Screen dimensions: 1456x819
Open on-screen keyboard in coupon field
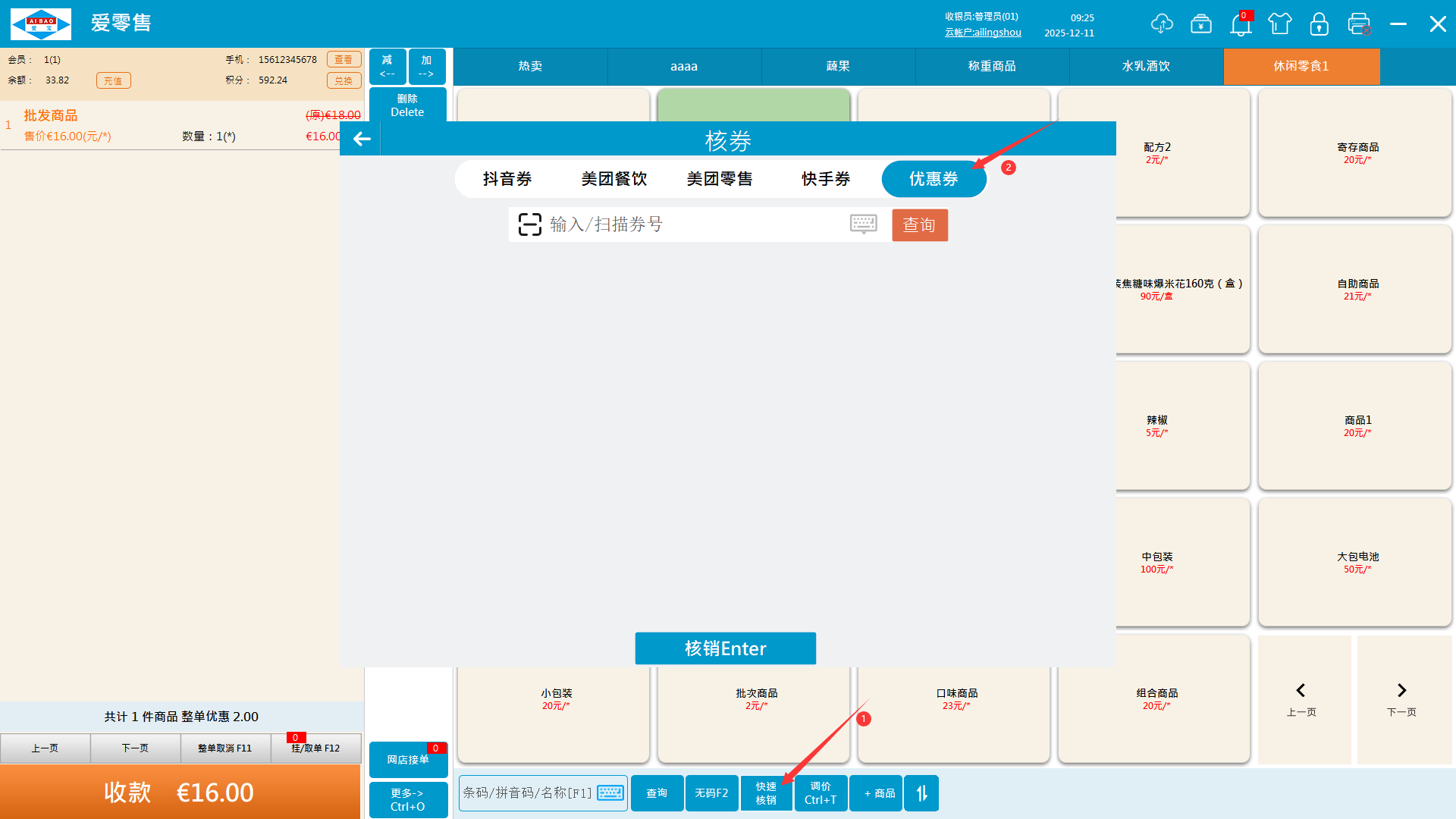[x=863, y=224]
